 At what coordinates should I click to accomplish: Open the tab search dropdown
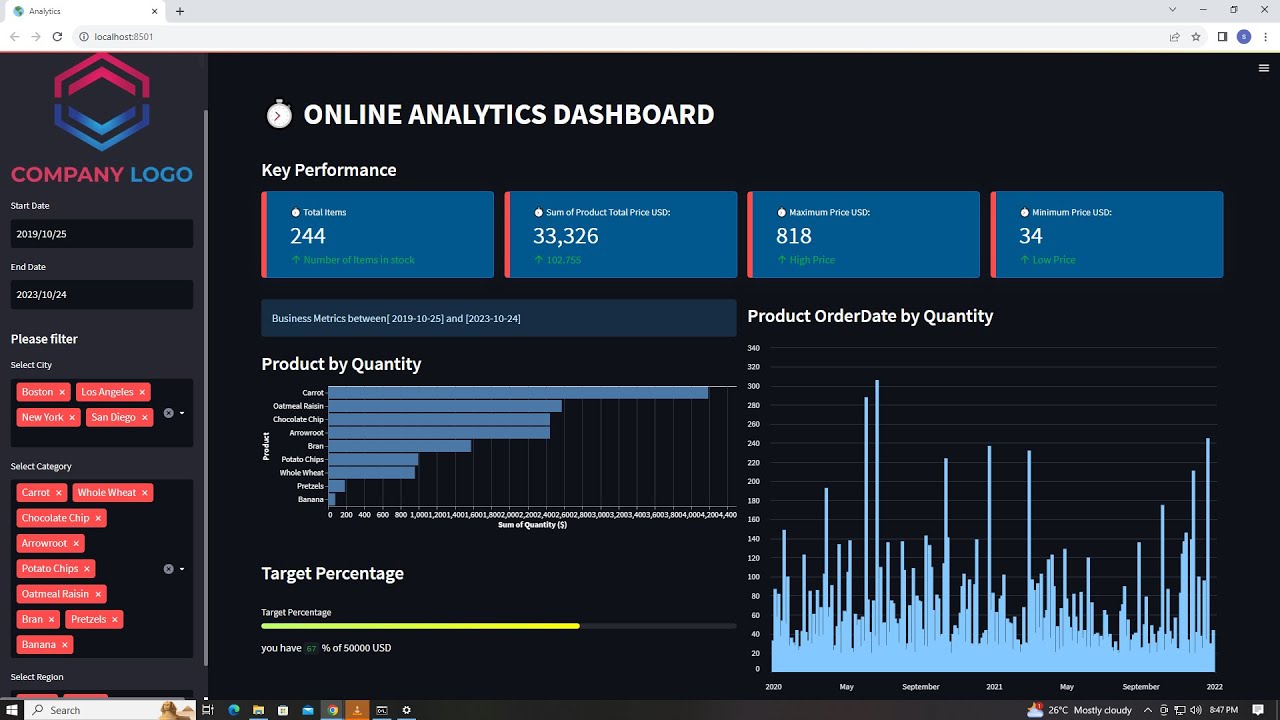point(1173,10)
